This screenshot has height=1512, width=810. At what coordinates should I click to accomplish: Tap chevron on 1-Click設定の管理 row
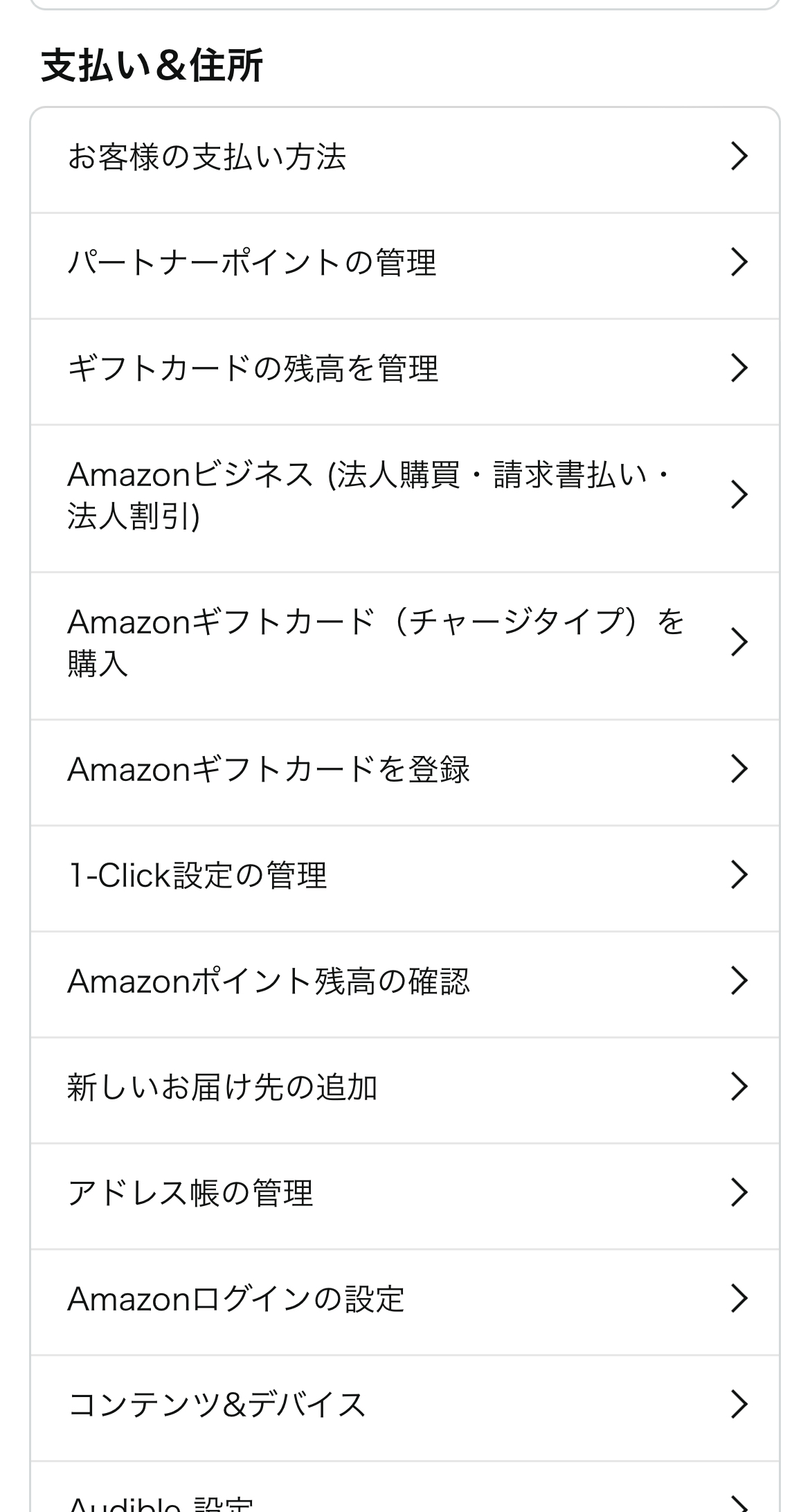click(739, 875)
